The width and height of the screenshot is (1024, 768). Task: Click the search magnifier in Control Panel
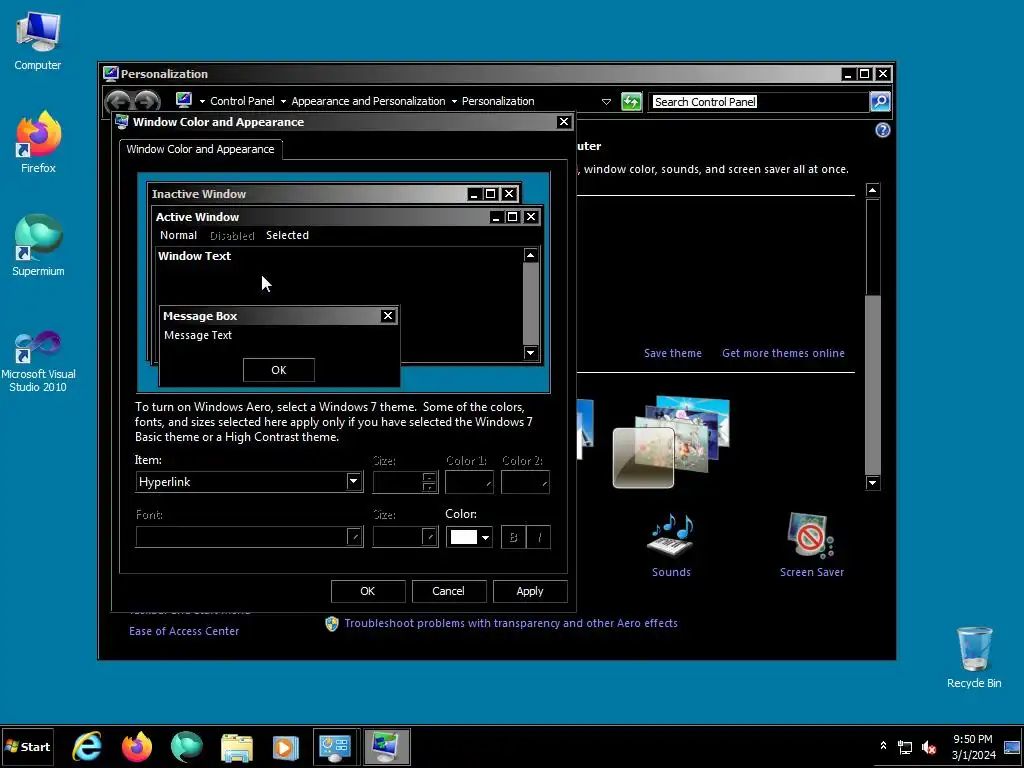click(x=880, y=101)
